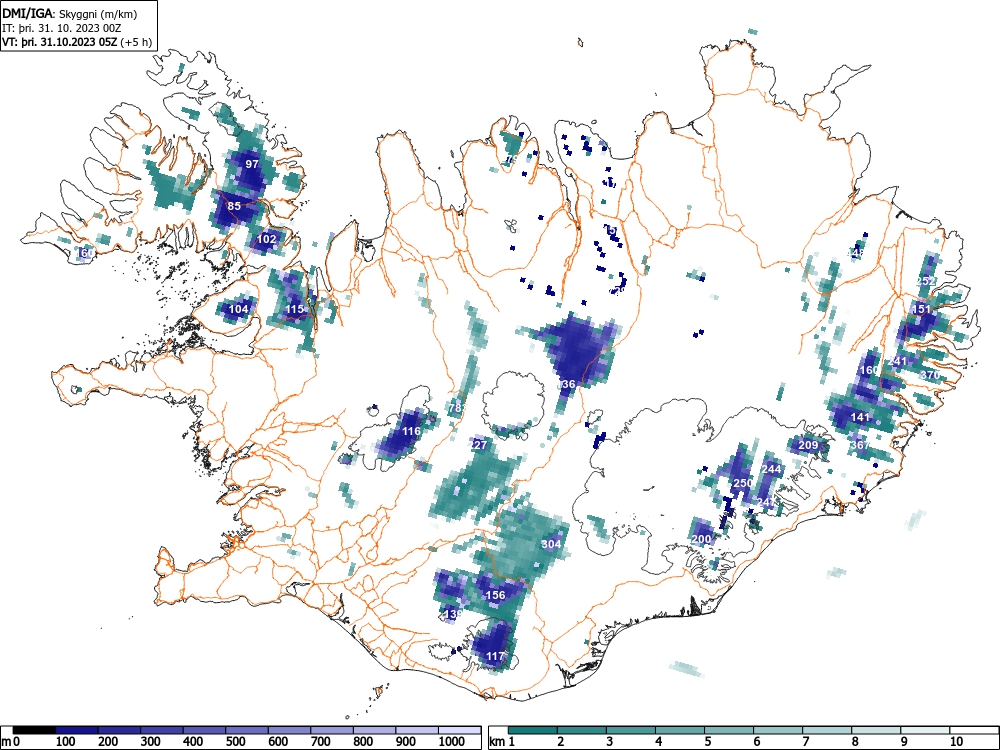Click the km legend tick label 8

(x=855, y=742)
